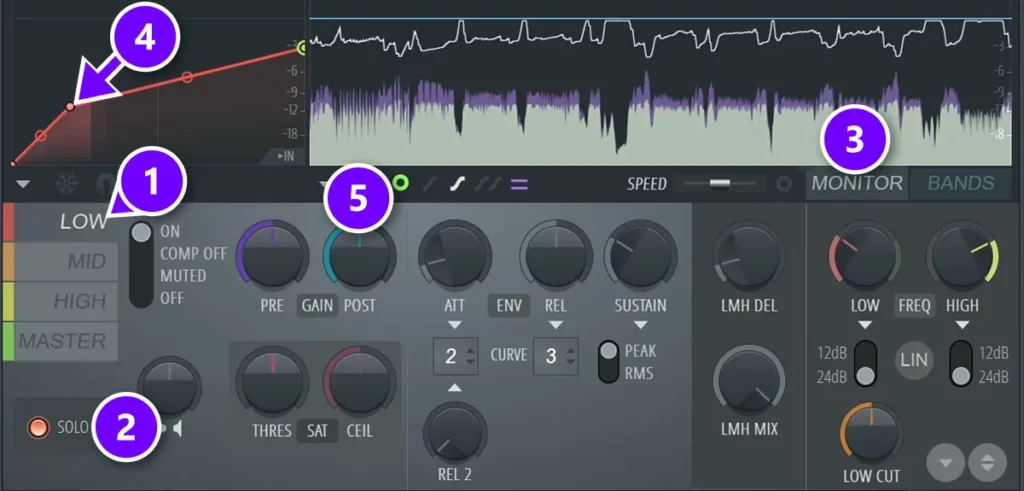Click the green circle envelope icon
Viewport: 1024px width, 491px height.
(x=400, y=183)
